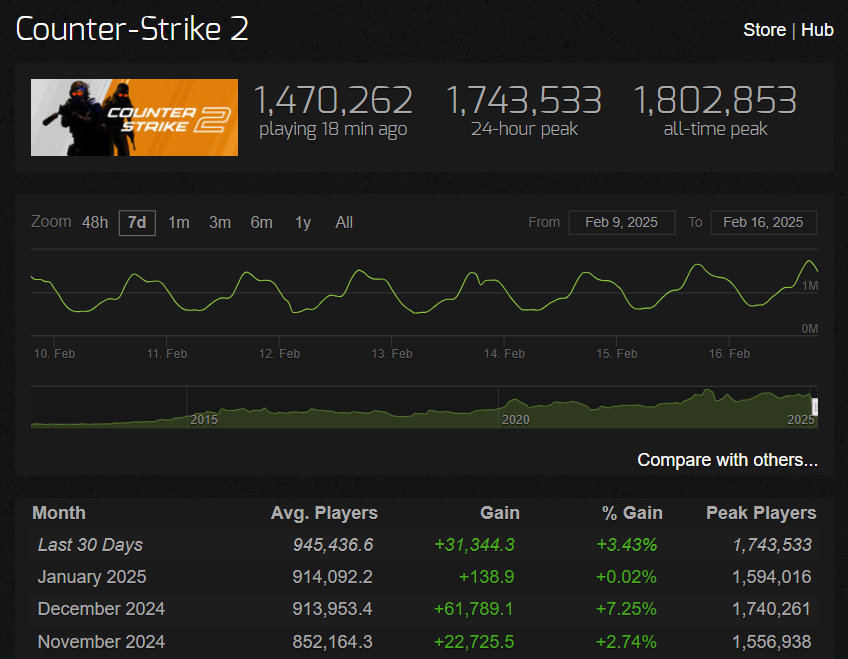Select the November 2024 row label
The width and height of the screenshot is (848, 659).
pos(101,642)
